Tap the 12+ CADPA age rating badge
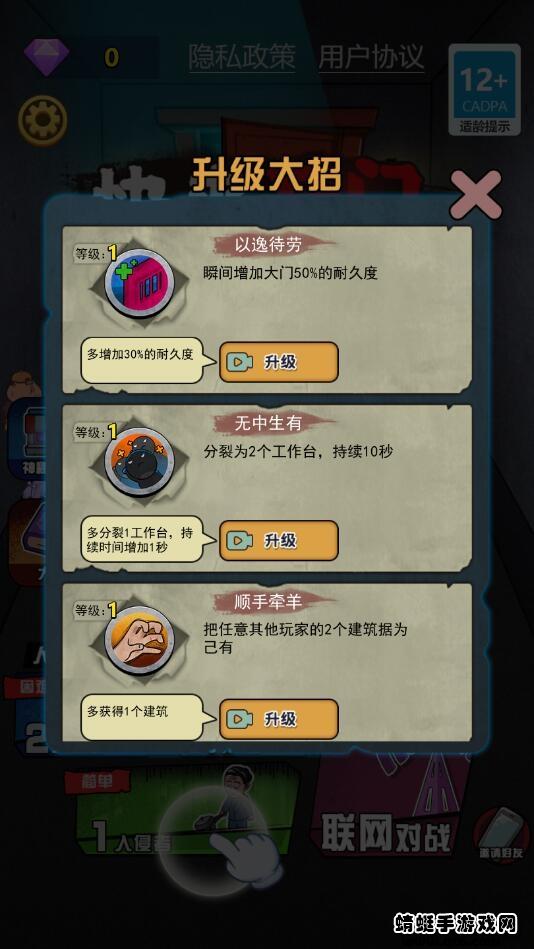 [x=484, y=90]
